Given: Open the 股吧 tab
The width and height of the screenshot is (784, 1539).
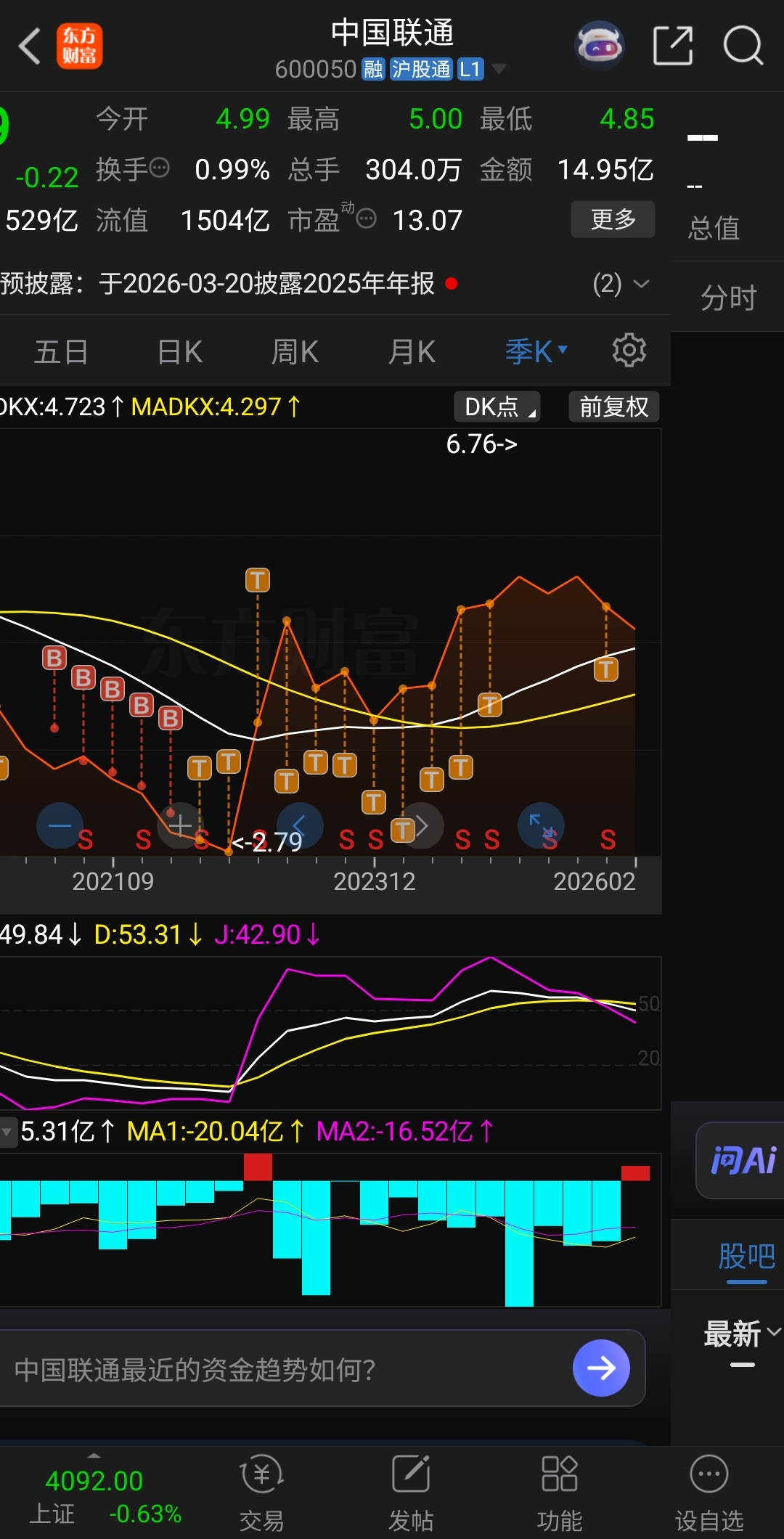Looking at the screenshot, I should point(746,1256).
